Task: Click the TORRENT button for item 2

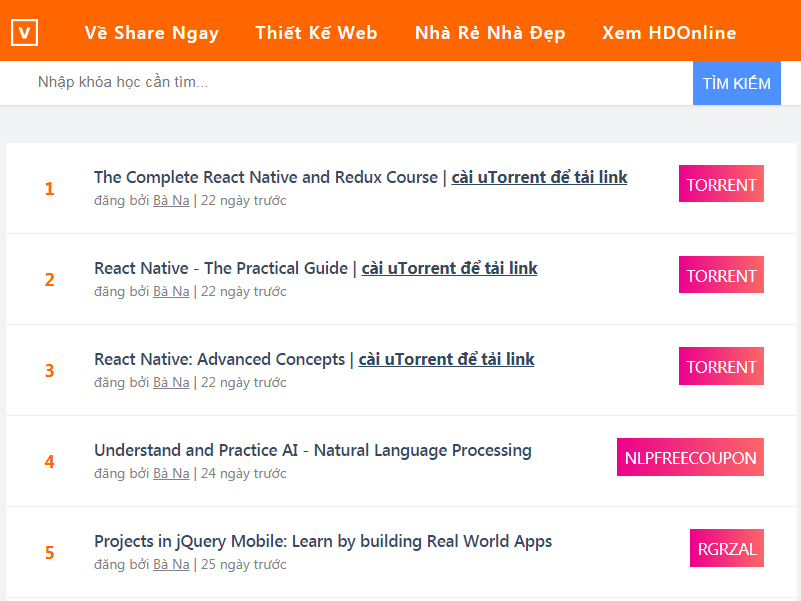Action: click(x=721, y=275)
